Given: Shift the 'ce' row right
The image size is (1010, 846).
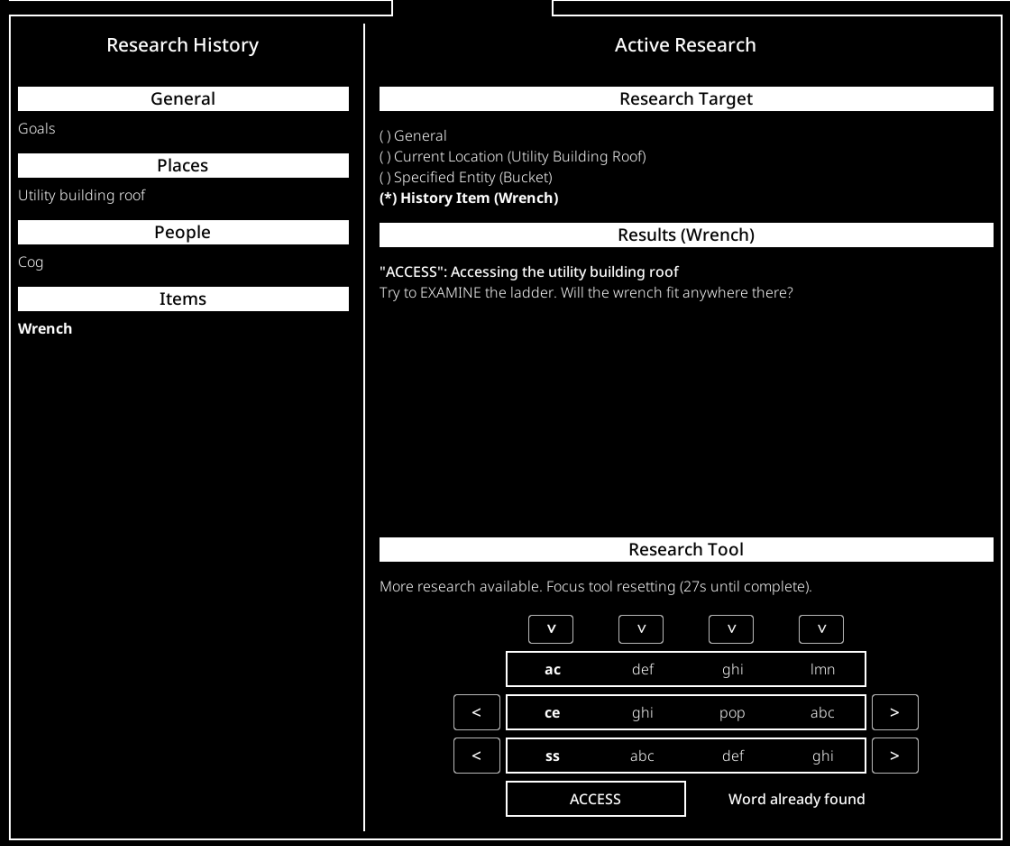Looking at the screenshot, I should pos(895,712).
